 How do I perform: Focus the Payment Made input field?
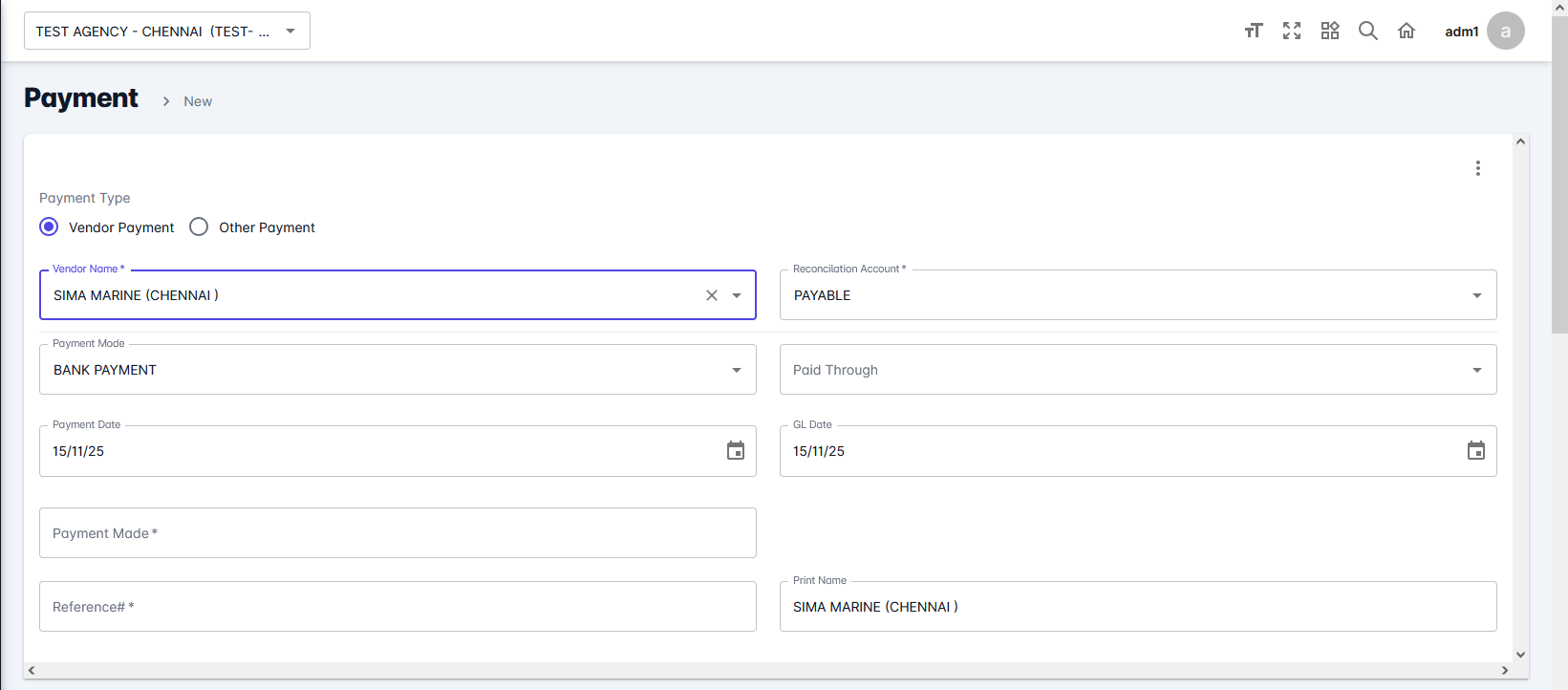tap(397, 533)
